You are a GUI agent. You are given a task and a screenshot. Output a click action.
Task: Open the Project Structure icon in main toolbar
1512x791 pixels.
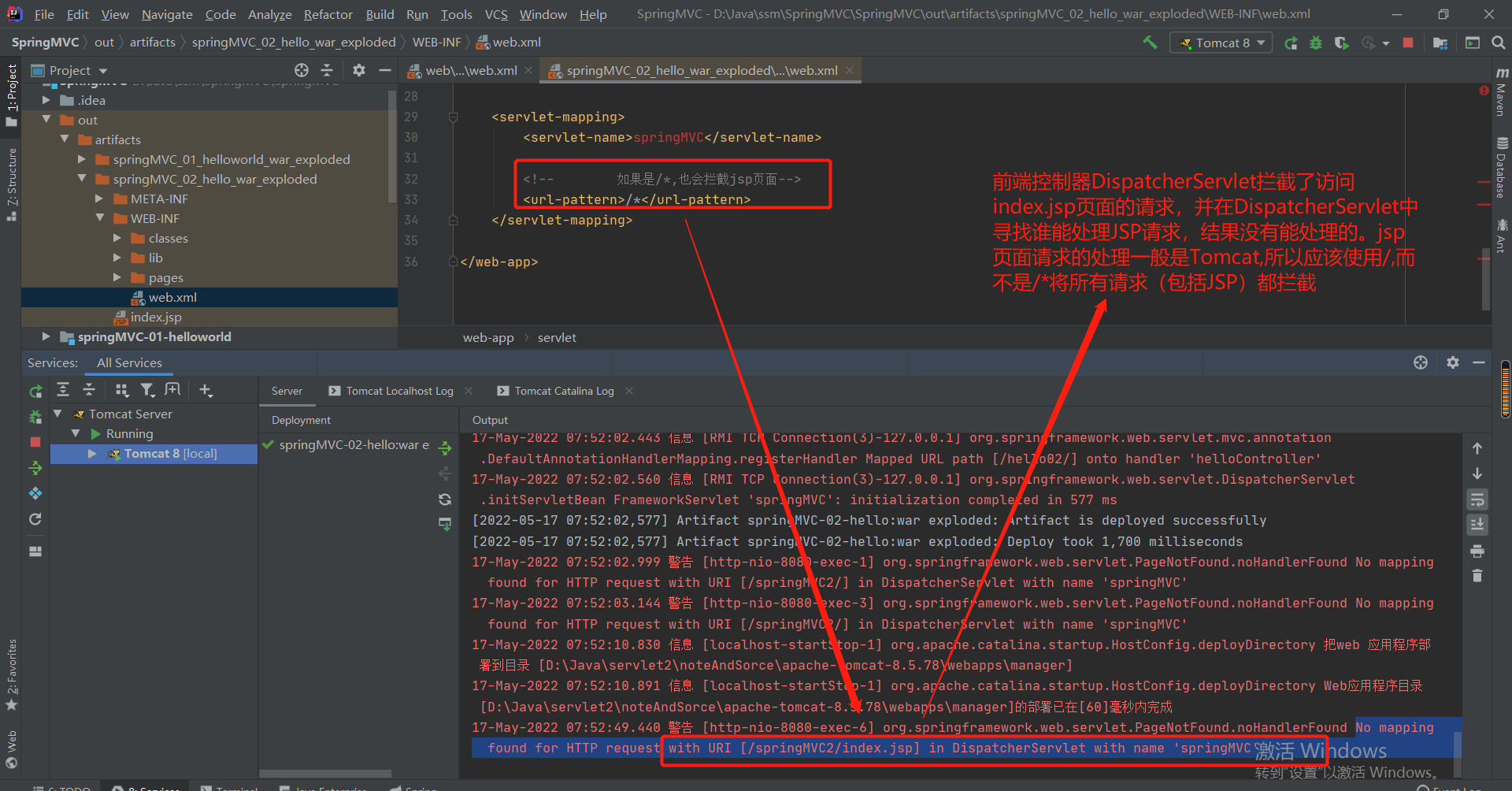point(1440,43)
